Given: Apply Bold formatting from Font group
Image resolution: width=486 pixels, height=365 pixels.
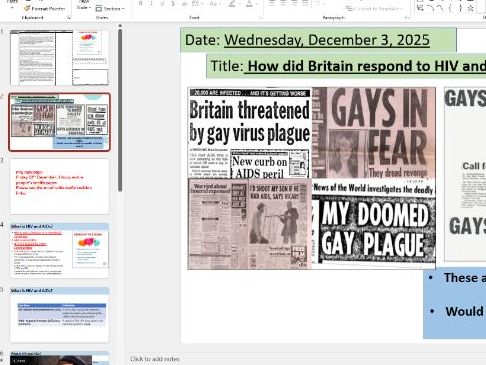Looking at the screenshot, I should tap(141, 4).
